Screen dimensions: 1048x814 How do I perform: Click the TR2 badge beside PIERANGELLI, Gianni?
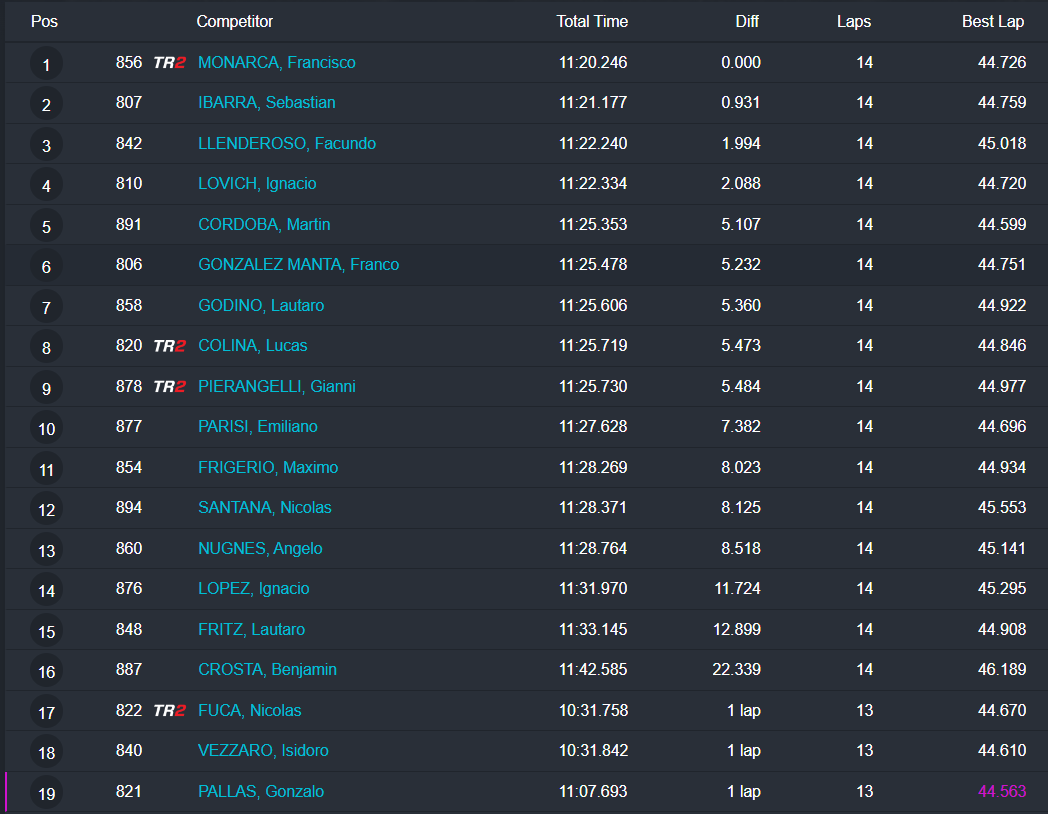(169, 387)
